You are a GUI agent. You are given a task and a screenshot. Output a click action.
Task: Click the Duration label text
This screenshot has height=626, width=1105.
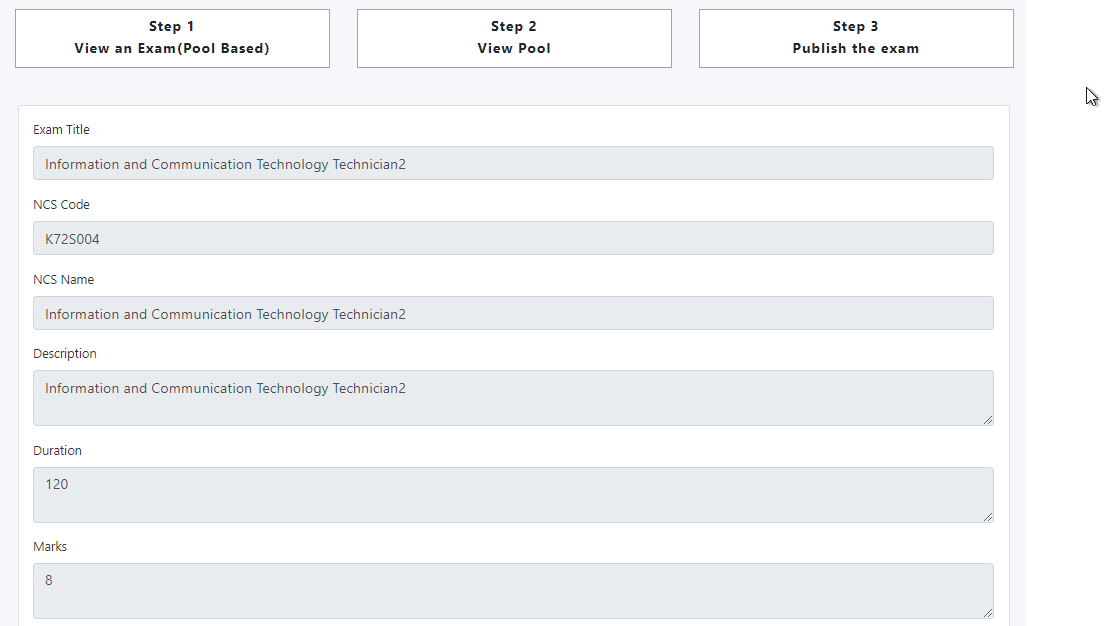click(x=57, y=451)
